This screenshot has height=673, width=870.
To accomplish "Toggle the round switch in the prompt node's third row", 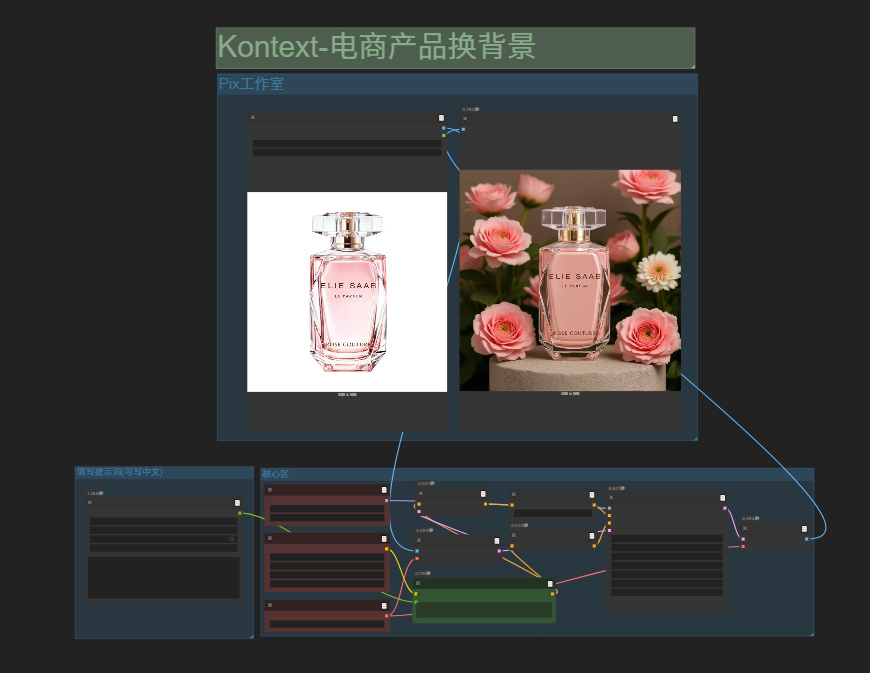I will pyautogui.click(x=232, y=539).
